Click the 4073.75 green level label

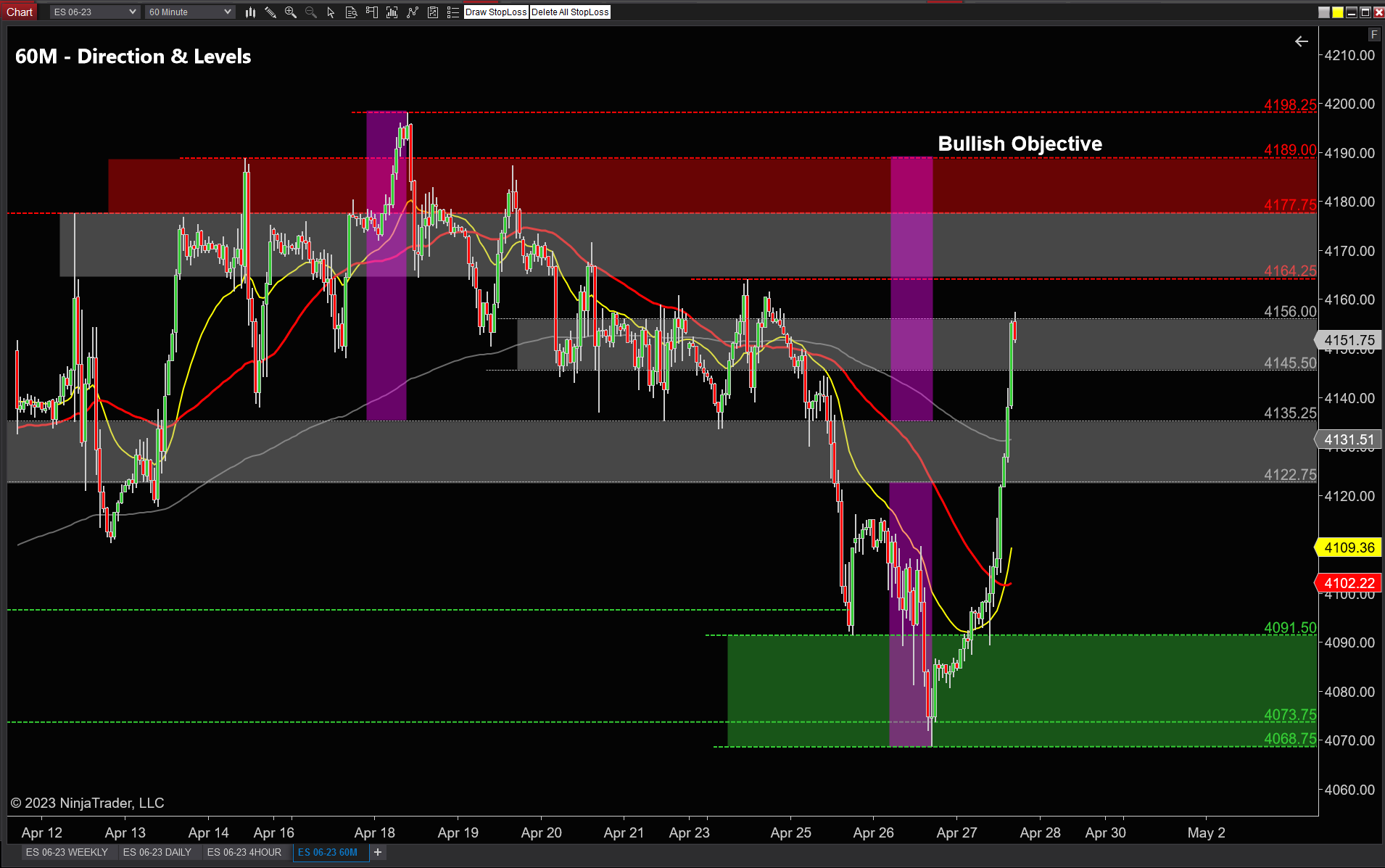pyautogui.click(x=1290, y=715)
